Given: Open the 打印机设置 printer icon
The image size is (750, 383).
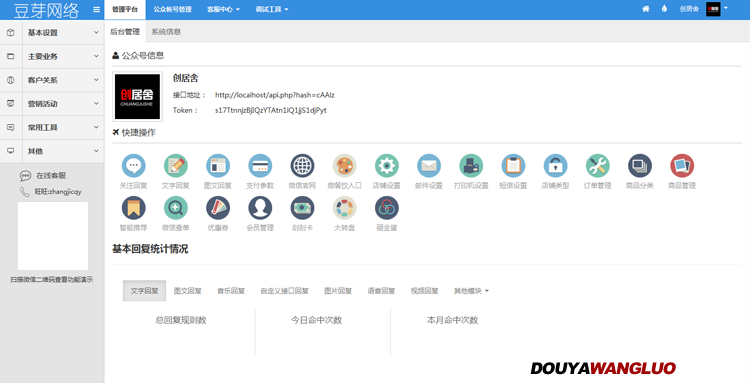Looking at the screenshot, I should (471, 166).
